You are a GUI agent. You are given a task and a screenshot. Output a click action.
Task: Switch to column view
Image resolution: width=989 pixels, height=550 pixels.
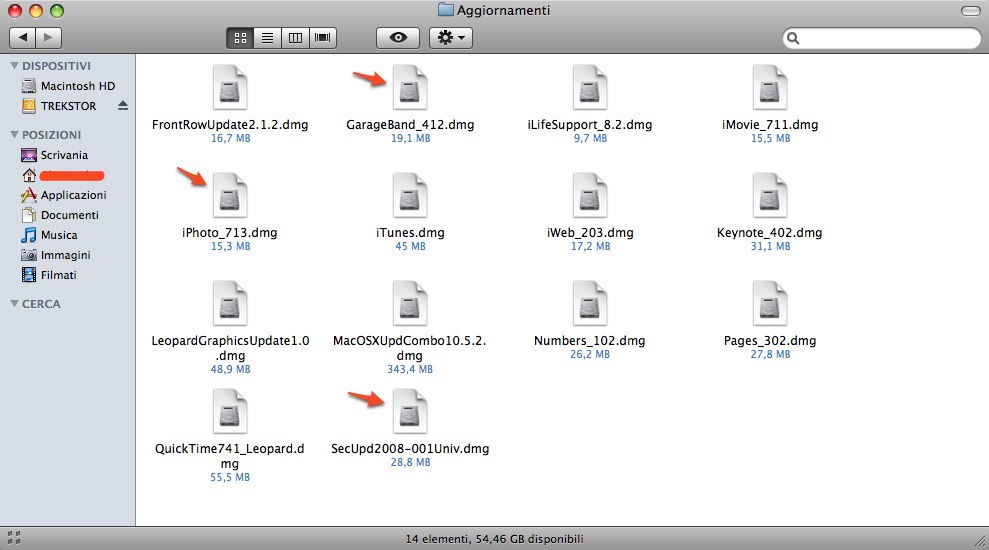295,38
